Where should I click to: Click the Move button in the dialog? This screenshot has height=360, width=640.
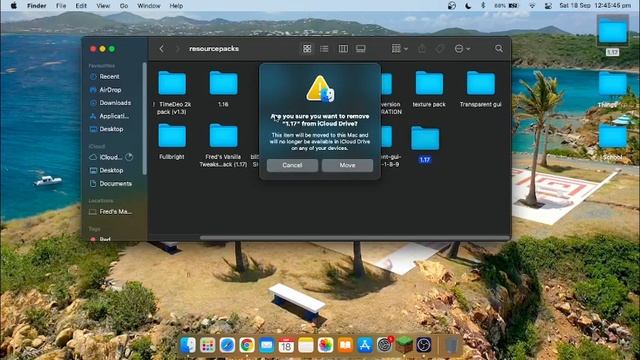(x=347, y=165)
